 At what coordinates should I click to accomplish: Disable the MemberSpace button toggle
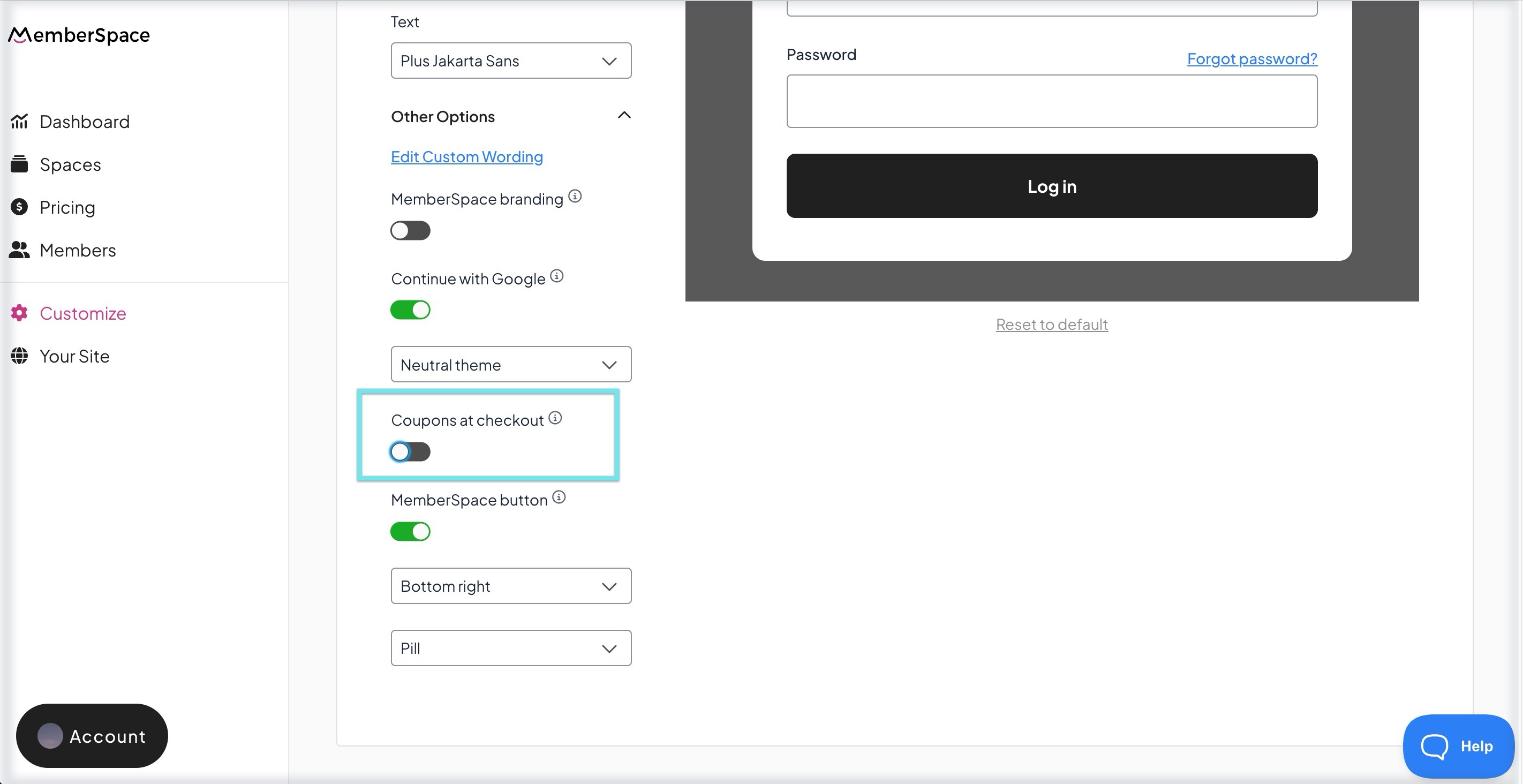[x=410, y=532]
